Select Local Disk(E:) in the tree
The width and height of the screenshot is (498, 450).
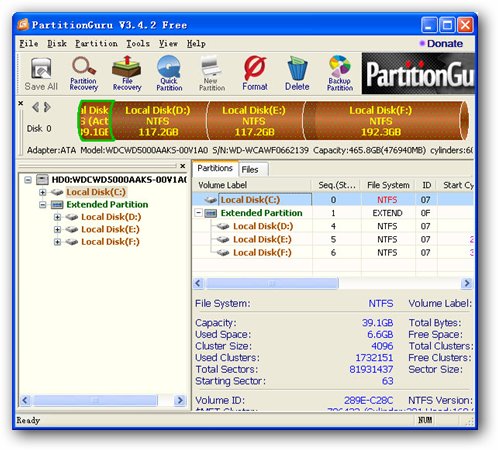point(110,229)
